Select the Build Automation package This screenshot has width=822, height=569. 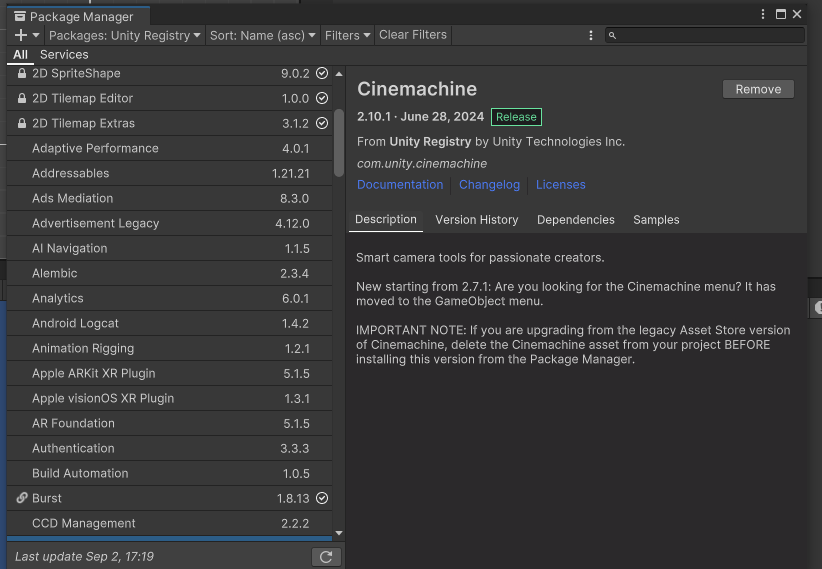pyautogui.click(x=169, y=474)
